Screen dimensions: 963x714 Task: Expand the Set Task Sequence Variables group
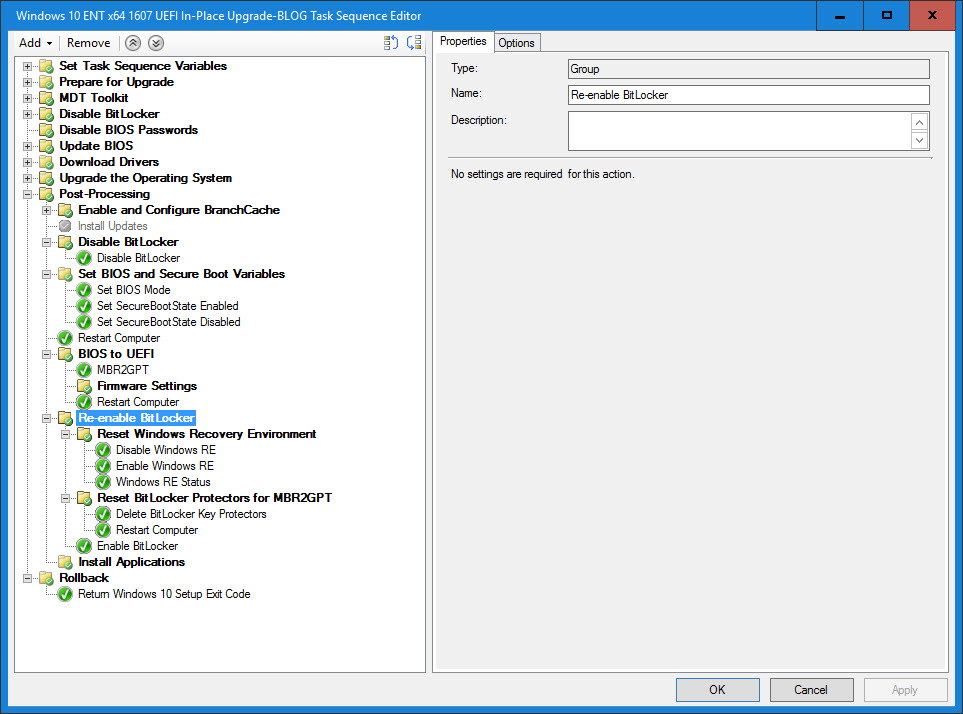[28, 66]
